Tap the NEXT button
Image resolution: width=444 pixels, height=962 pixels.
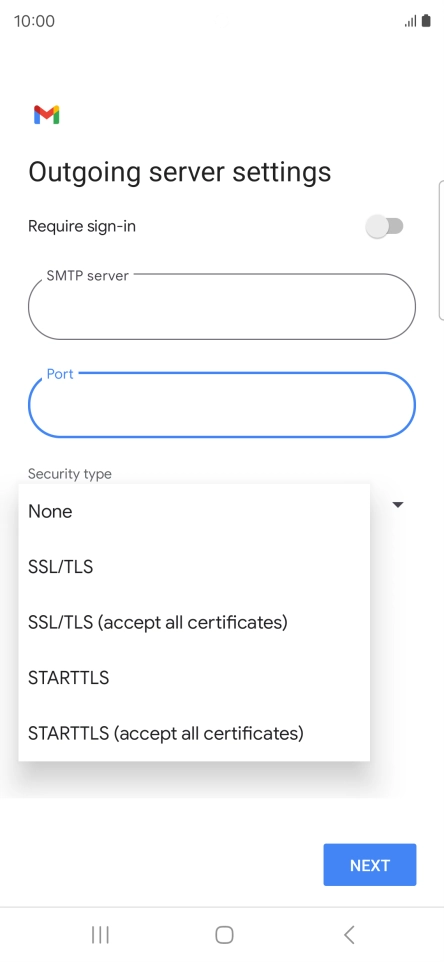(x=370, y=865)
